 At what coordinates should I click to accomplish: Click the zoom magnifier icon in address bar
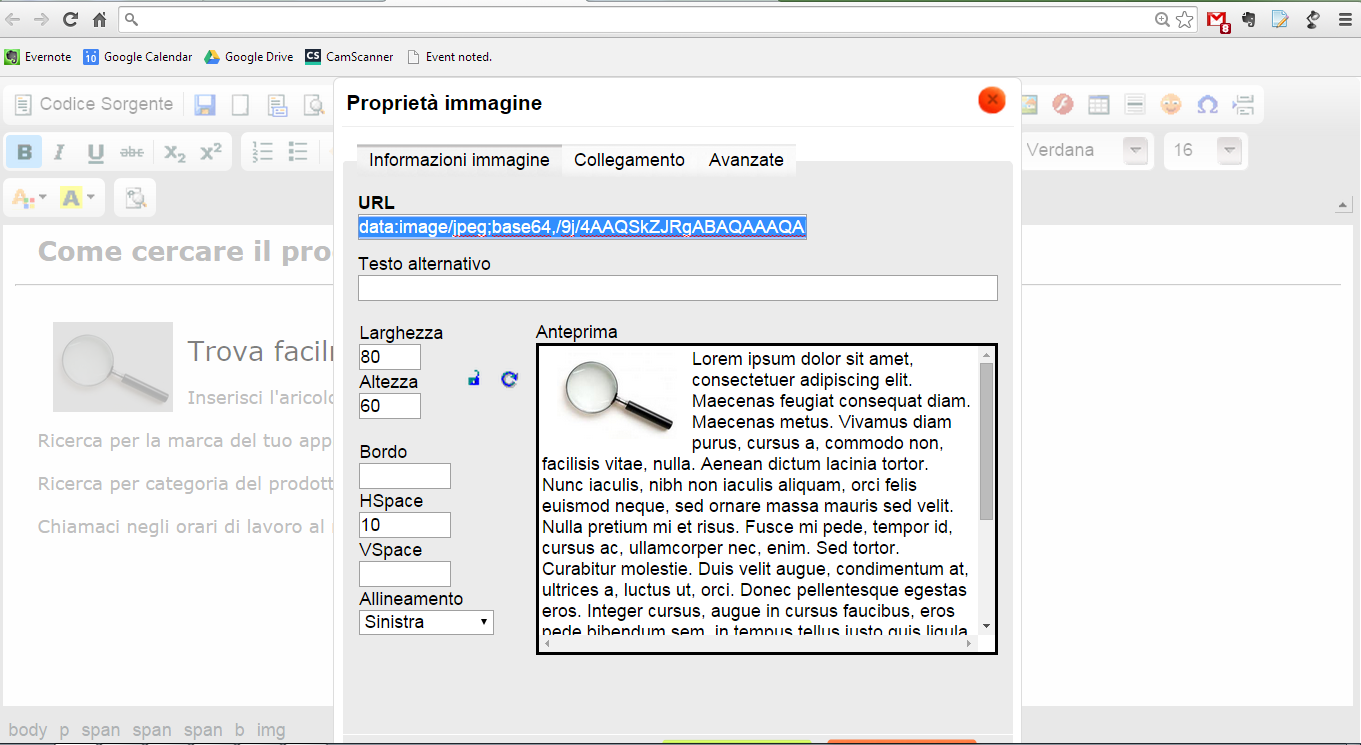pos(1162,19)
